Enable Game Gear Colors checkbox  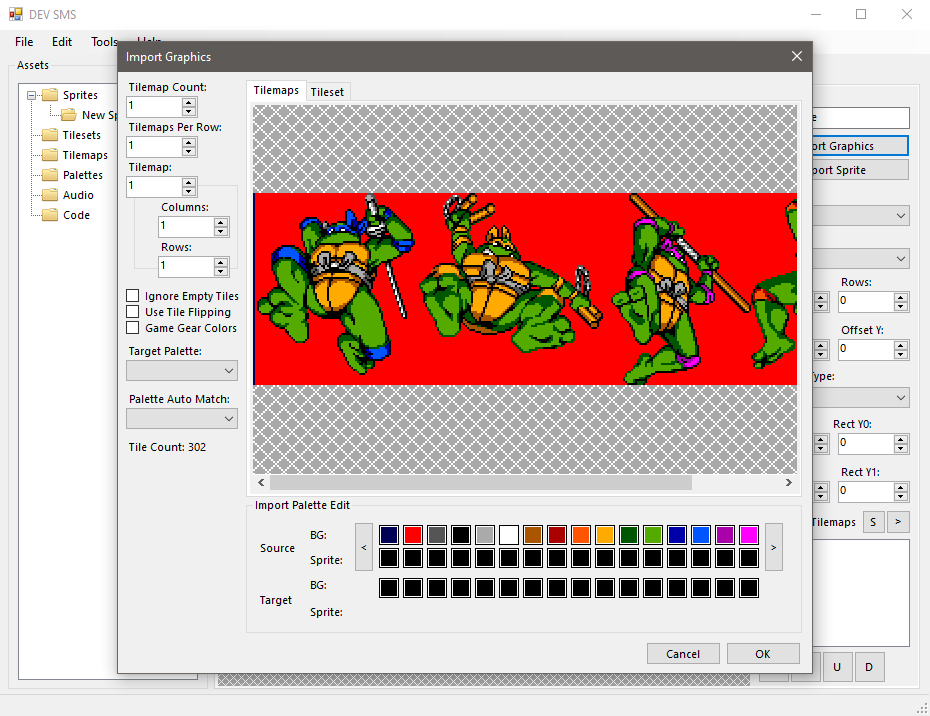pos(133,328)
